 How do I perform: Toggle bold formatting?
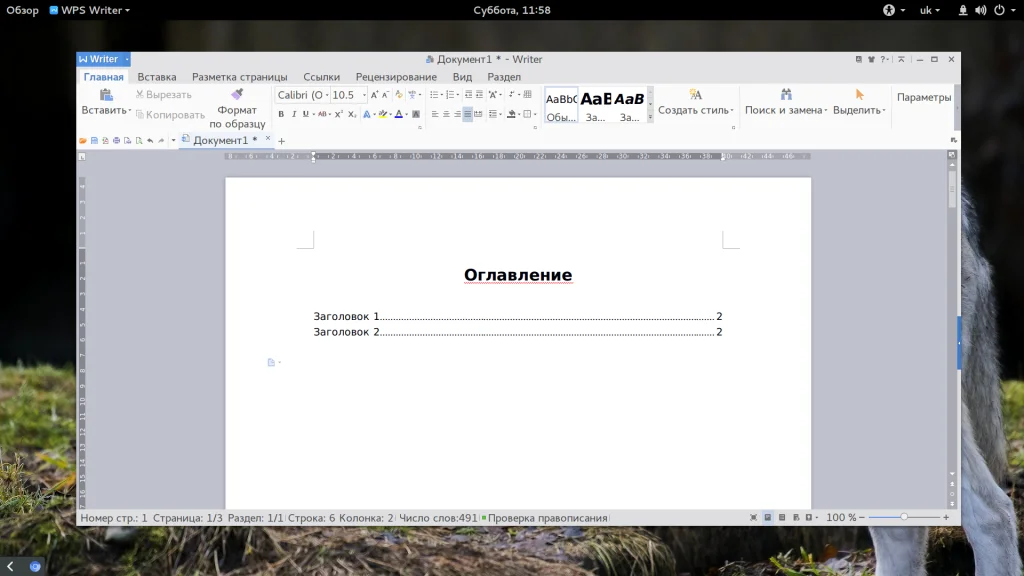[x=281, y=114]
